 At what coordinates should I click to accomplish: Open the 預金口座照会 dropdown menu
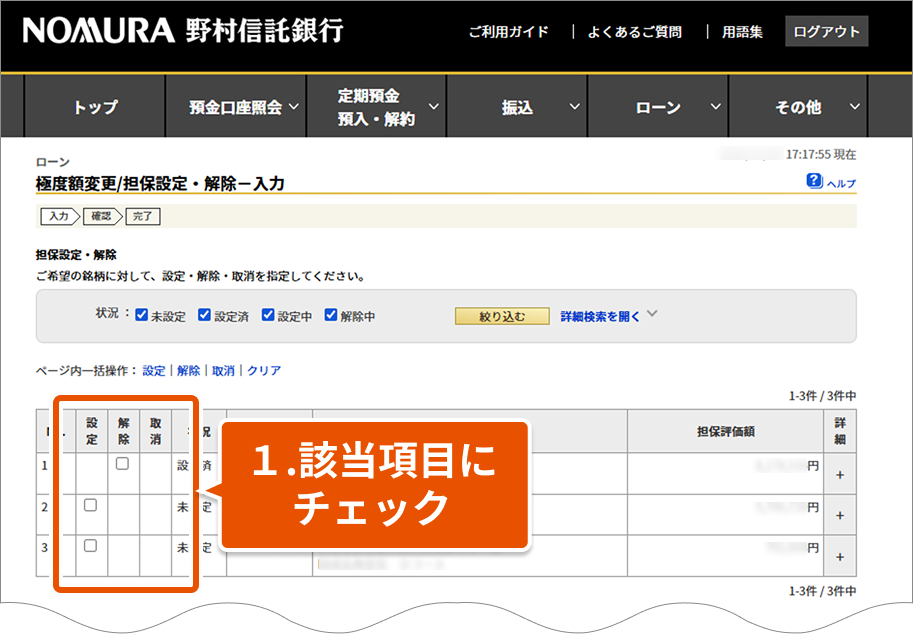pos(244,107)
